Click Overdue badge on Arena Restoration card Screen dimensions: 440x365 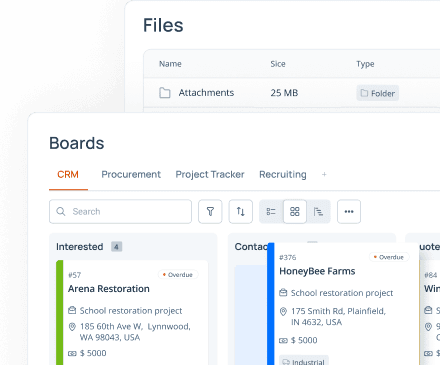point(178,275)
